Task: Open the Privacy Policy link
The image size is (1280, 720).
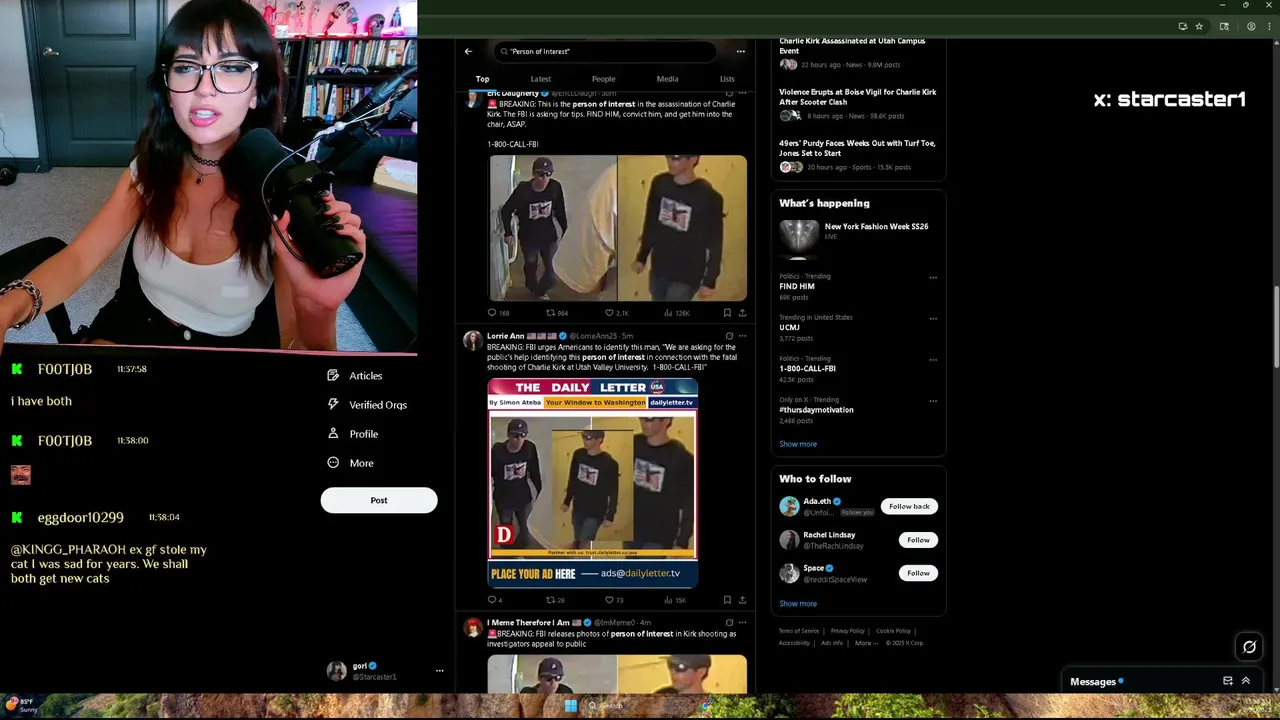Action: [847, 631]
